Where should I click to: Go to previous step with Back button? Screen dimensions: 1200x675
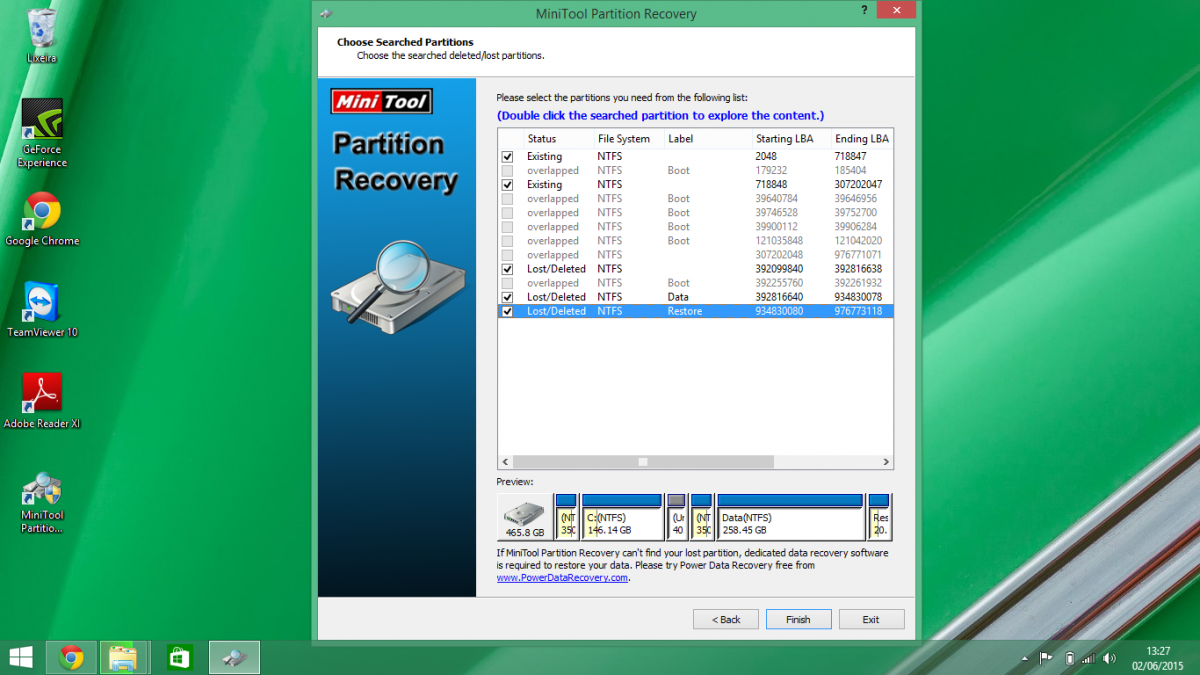point(726,619)
